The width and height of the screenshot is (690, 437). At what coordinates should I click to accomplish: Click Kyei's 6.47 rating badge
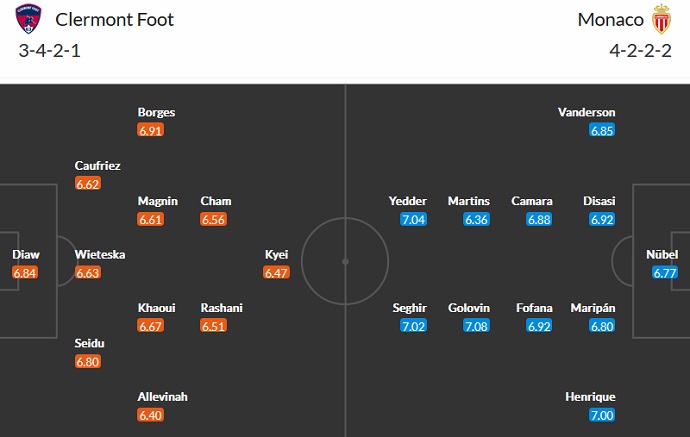point(276,272)
